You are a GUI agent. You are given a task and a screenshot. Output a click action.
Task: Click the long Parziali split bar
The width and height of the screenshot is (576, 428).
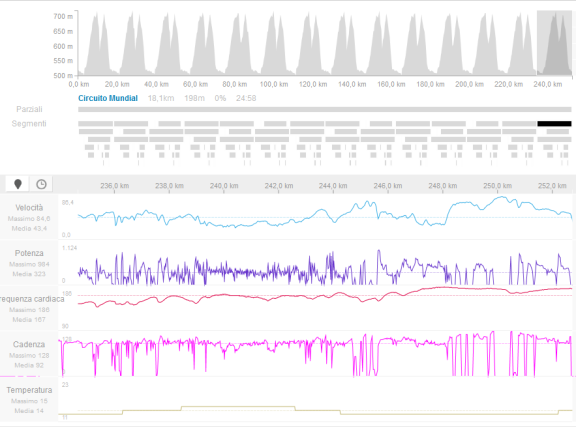click(325, 109)
